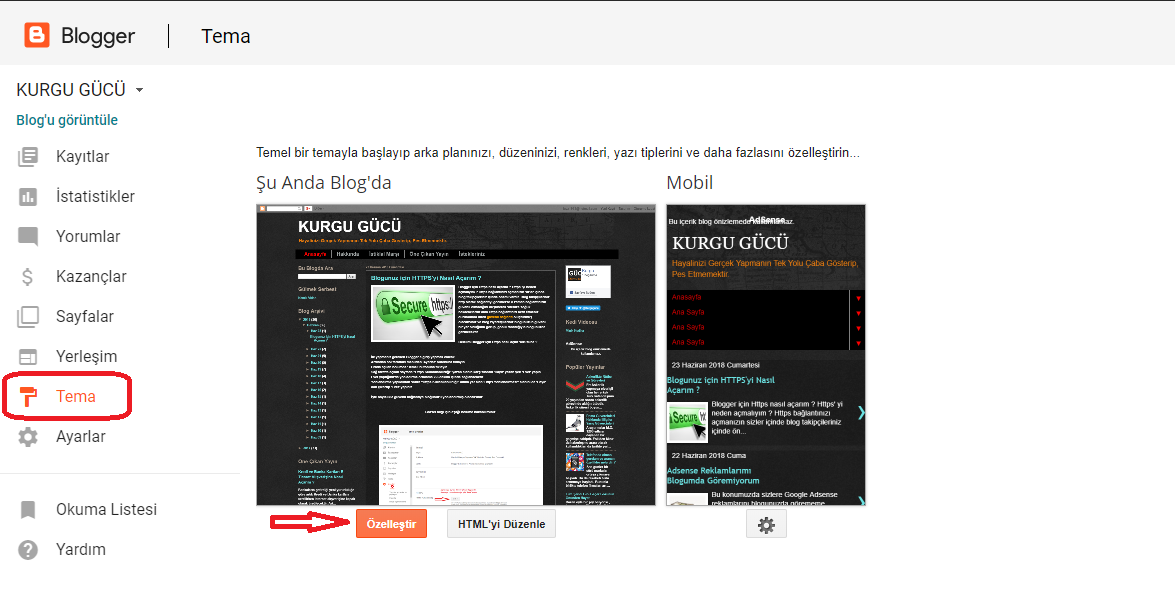Open mobile theme settings gear button
The image size is (1175, 590).
pos(766,525)
